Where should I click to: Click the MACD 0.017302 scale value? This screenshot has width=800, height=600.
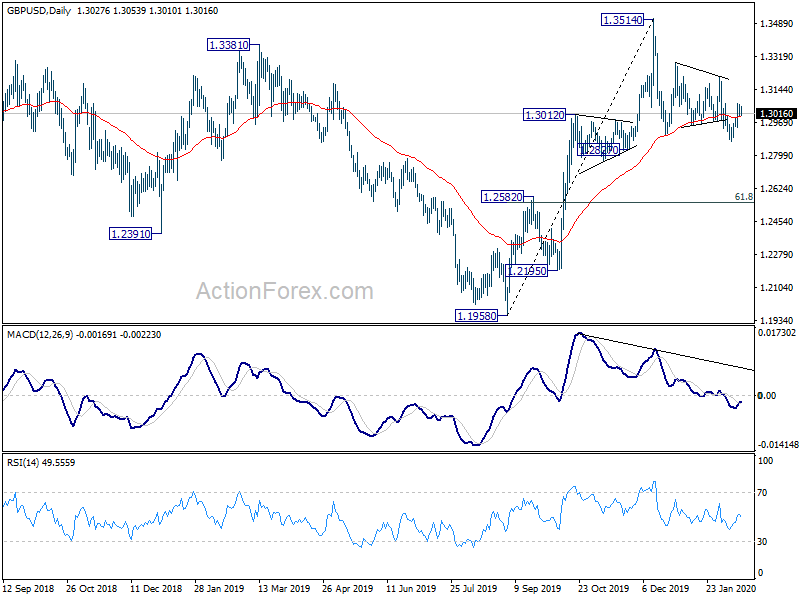777,333
